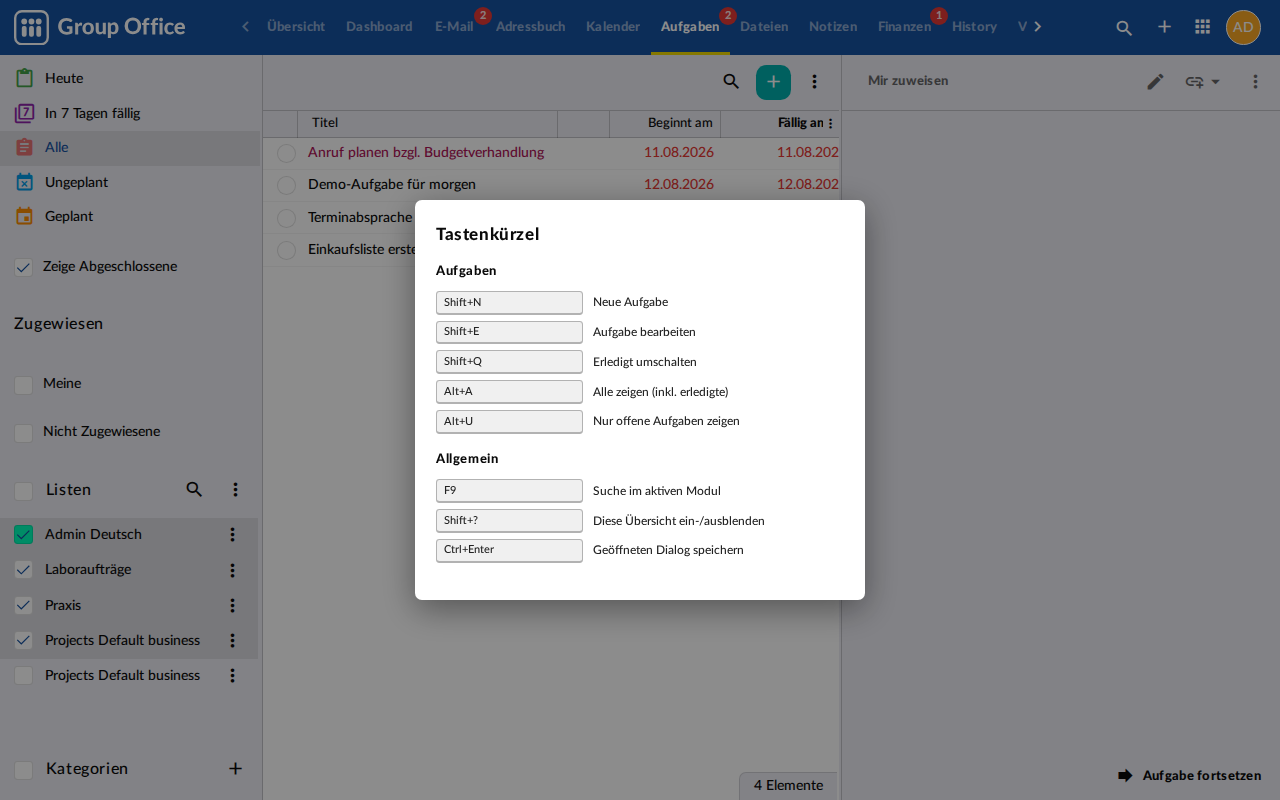Select the Ungeplant filter icon
This screenshot has width=1280, height=800.
(25, 182)
